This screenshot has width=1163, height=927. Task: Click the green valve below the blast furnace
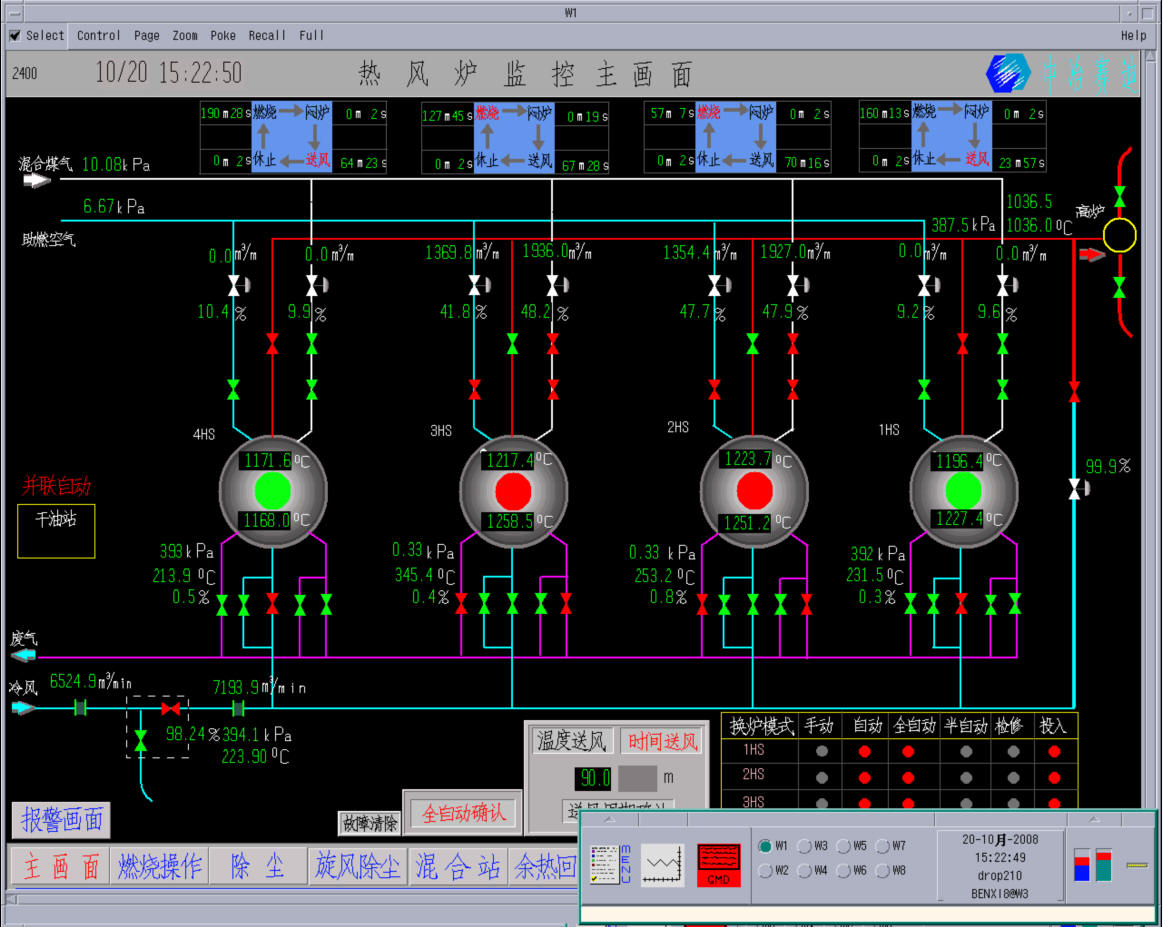(1119, 286)
